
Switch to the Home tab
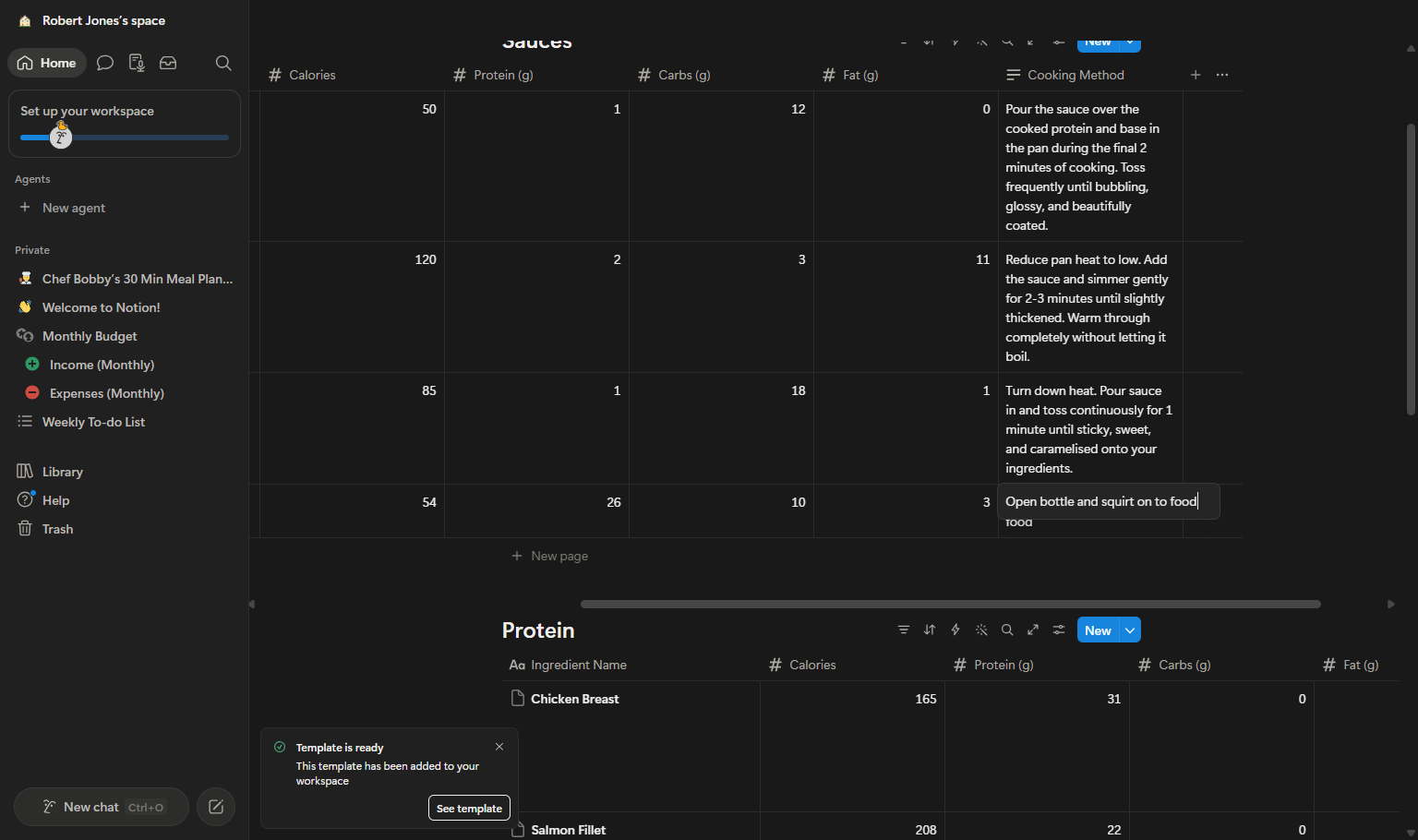(x=47, y=63)
